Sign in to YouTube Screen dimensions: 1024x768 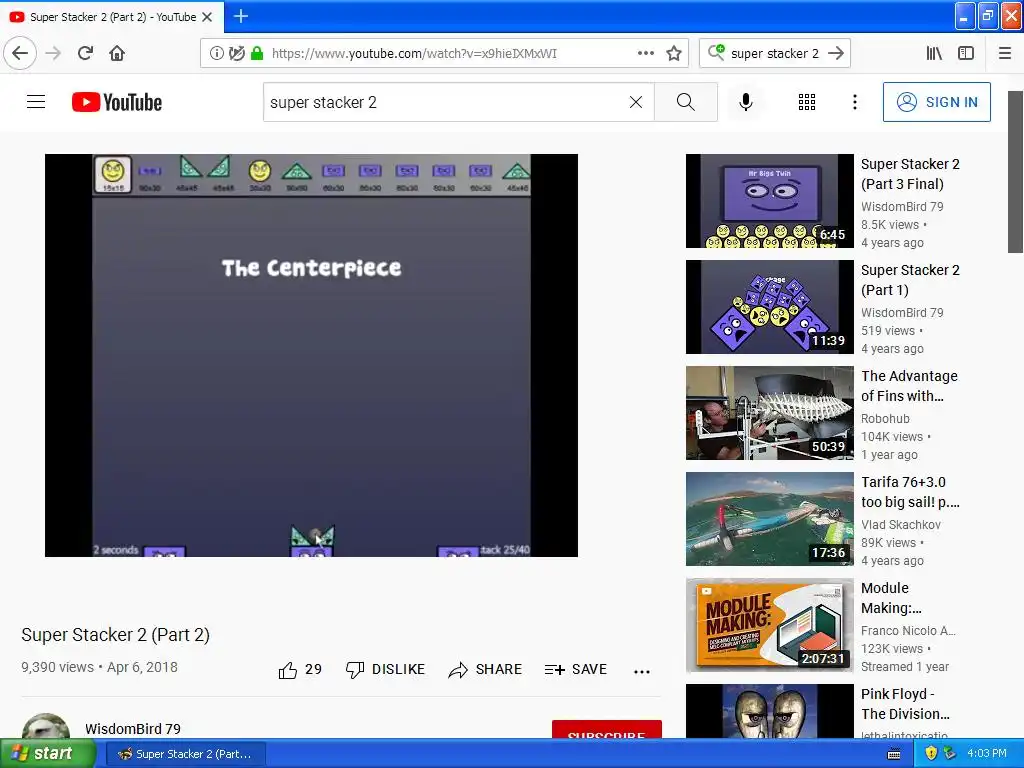[x=936, y=102]
